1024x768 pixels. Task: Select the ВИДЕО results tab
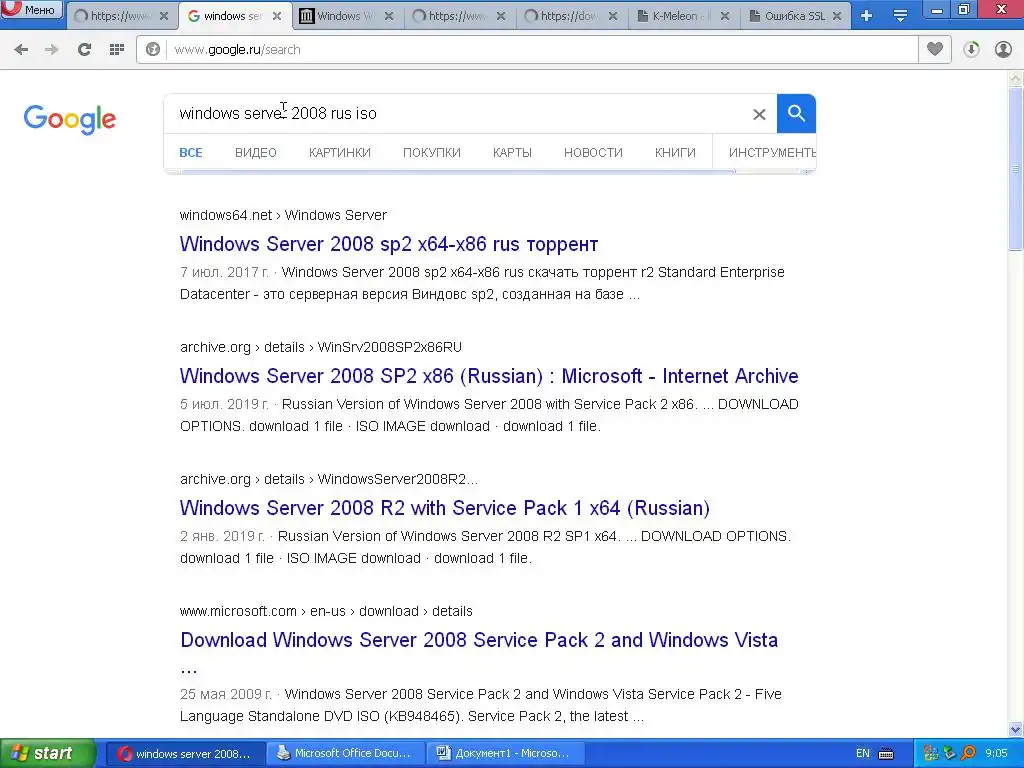pyautogui.click(x=255, y=153)
